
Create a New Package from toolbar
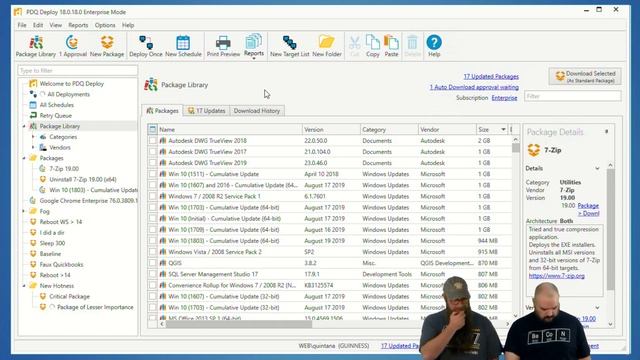pyautogui.click(x=107, y=46)
